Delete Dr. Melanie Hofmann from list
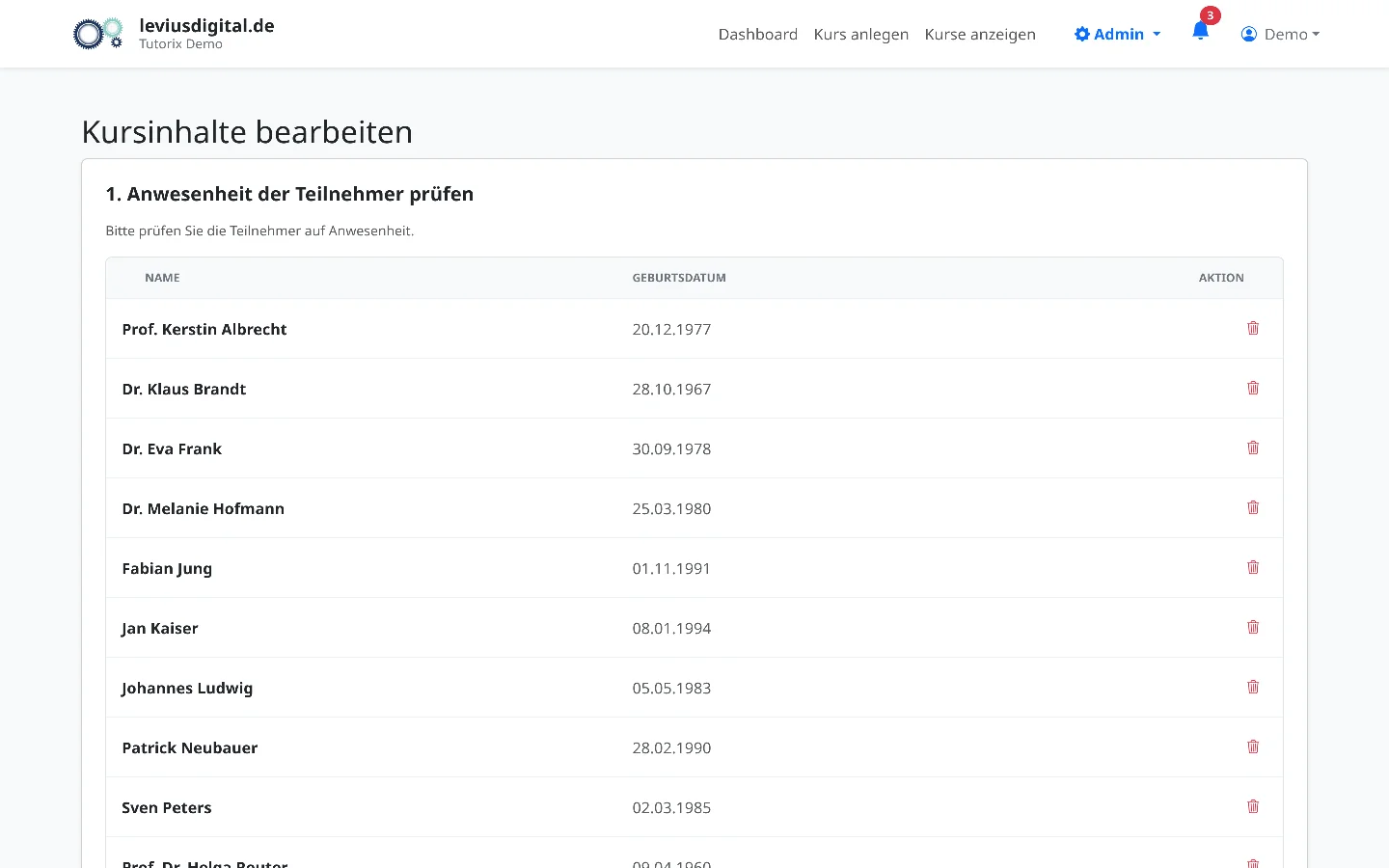This screenshot has width=1389, height=868. tap(1253, 507)
